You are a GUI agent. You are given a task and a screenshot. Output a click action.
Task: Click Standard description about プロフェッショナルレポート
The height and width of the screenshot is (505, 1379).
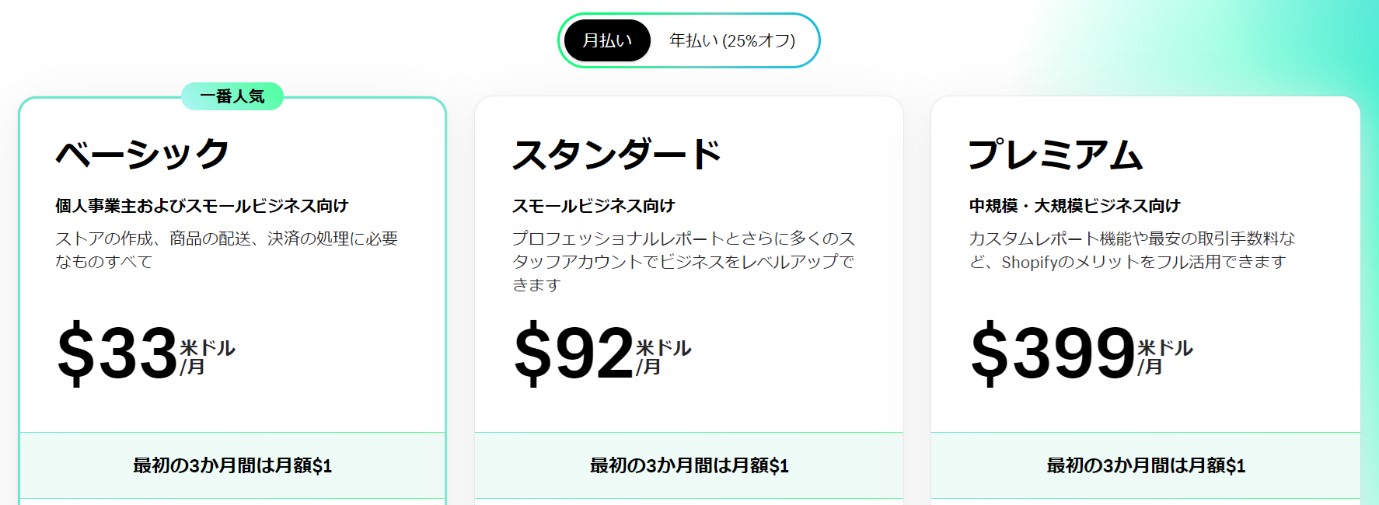pyautogui.click(x=683, y=261)
